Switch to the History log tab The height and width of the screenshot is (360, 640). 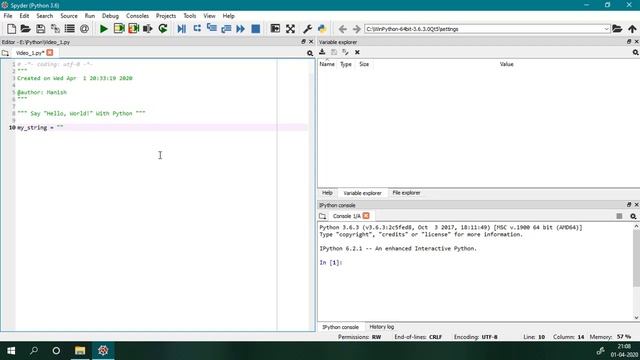point(382,327)
